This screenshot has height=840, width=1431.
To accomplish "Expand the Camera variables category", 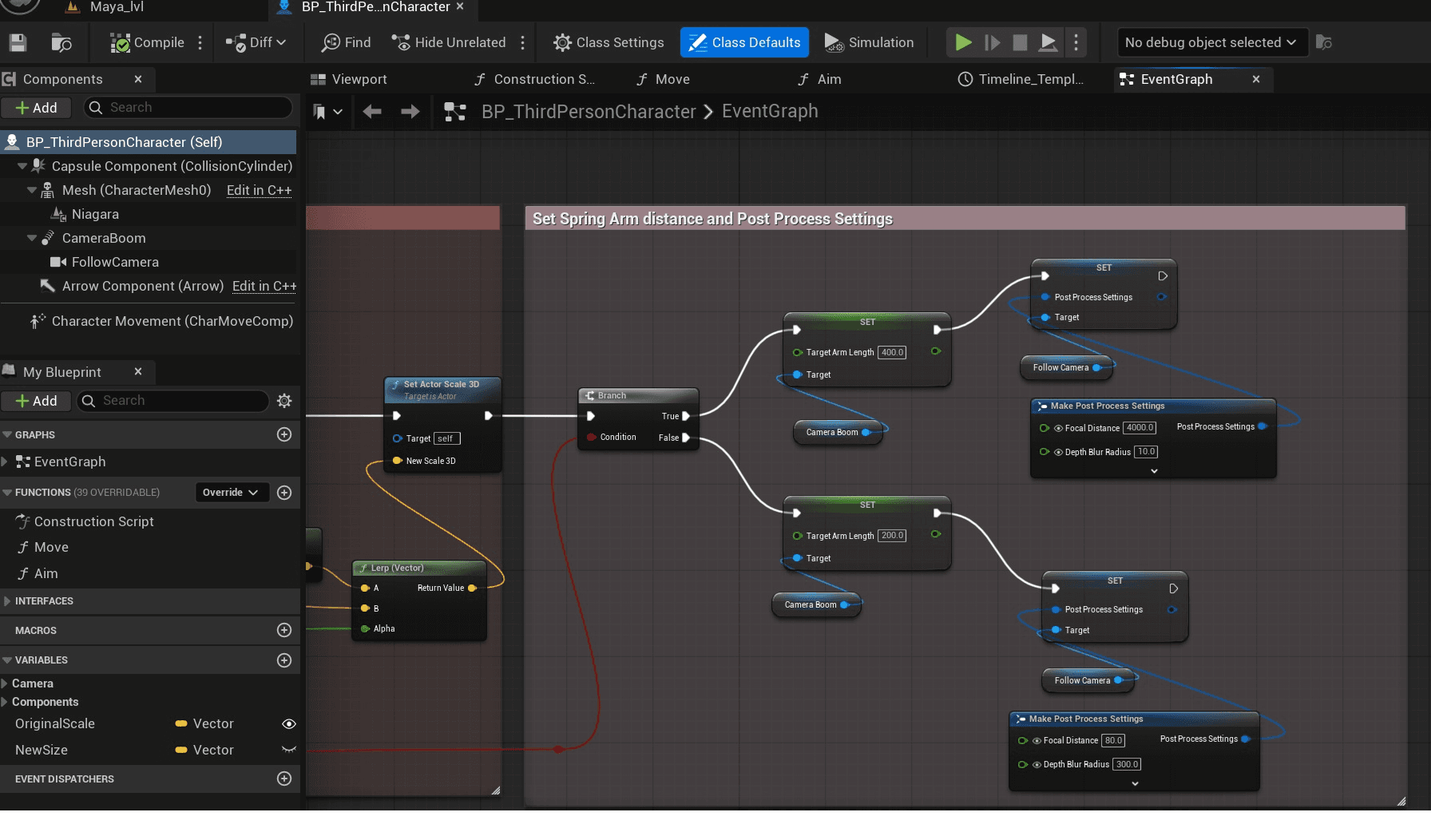I will (6, 683).
